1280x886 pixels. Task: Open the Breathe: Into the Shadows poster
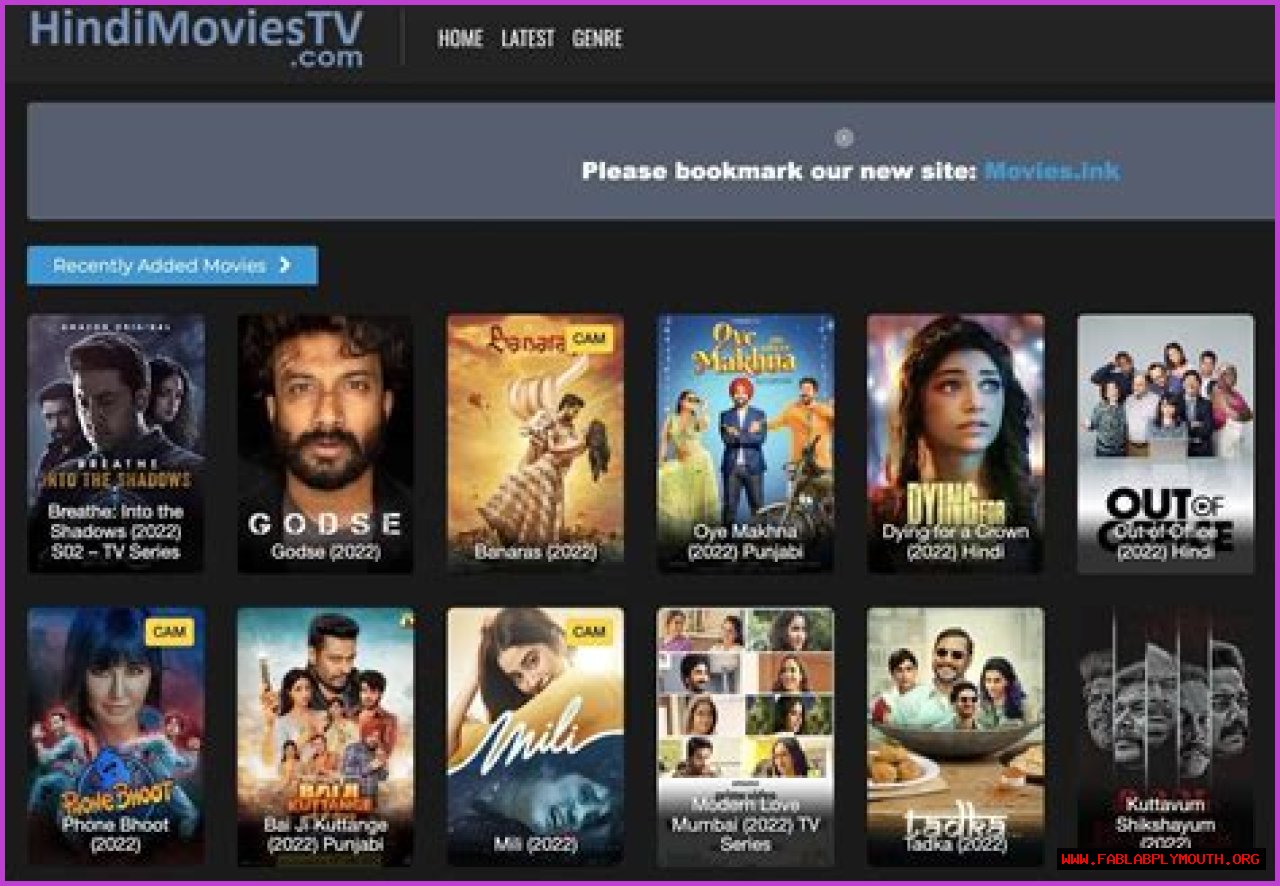116,444
